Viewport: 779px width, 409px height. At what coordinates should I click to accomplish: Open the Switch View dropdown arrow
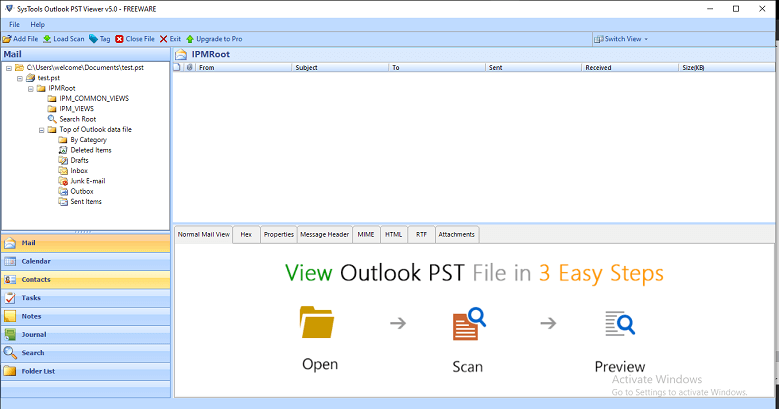coord(646,39)
